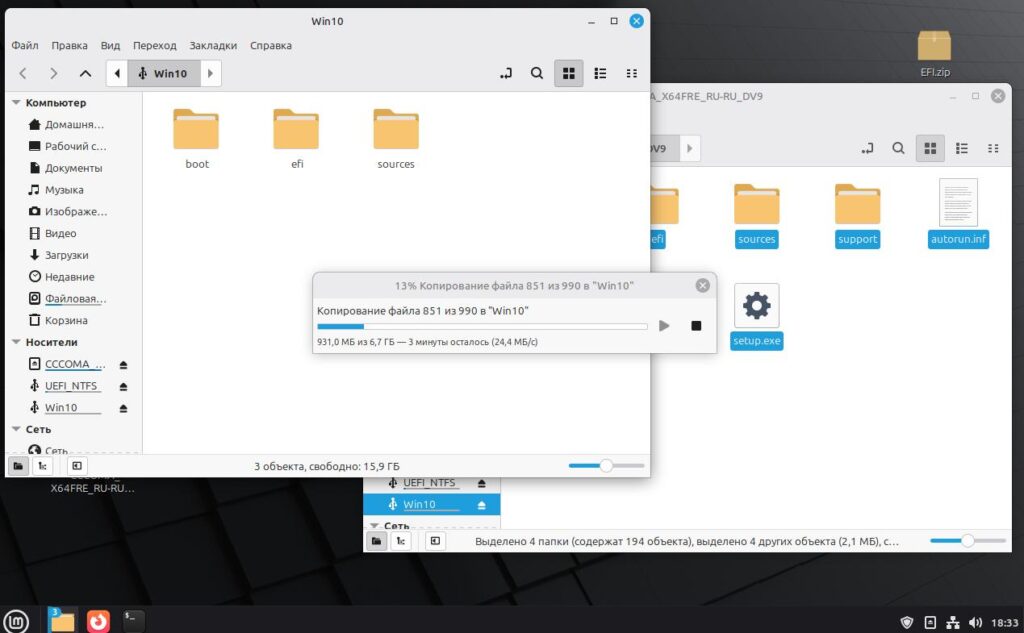Image resolution: width=1024 pixels, height=633 pixels.
Task: Switch Win10 window to compact view
Action: pyautogui.click(x=632, y=73)
